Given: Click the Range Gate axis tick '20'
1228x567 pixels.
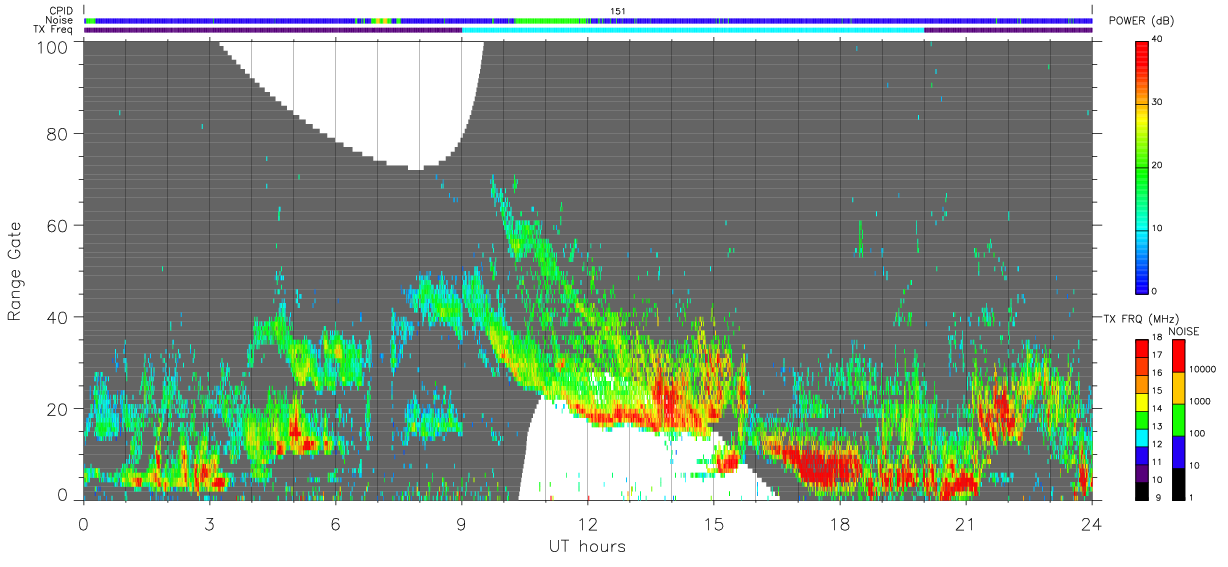Looking at the screenshot, I should [x=58, y=409].
